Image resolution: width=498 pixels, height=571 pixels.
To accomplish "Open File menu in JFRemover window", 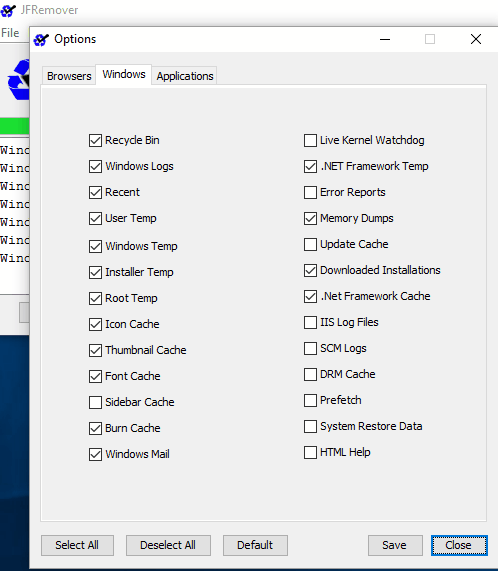I will click(10, 33).
